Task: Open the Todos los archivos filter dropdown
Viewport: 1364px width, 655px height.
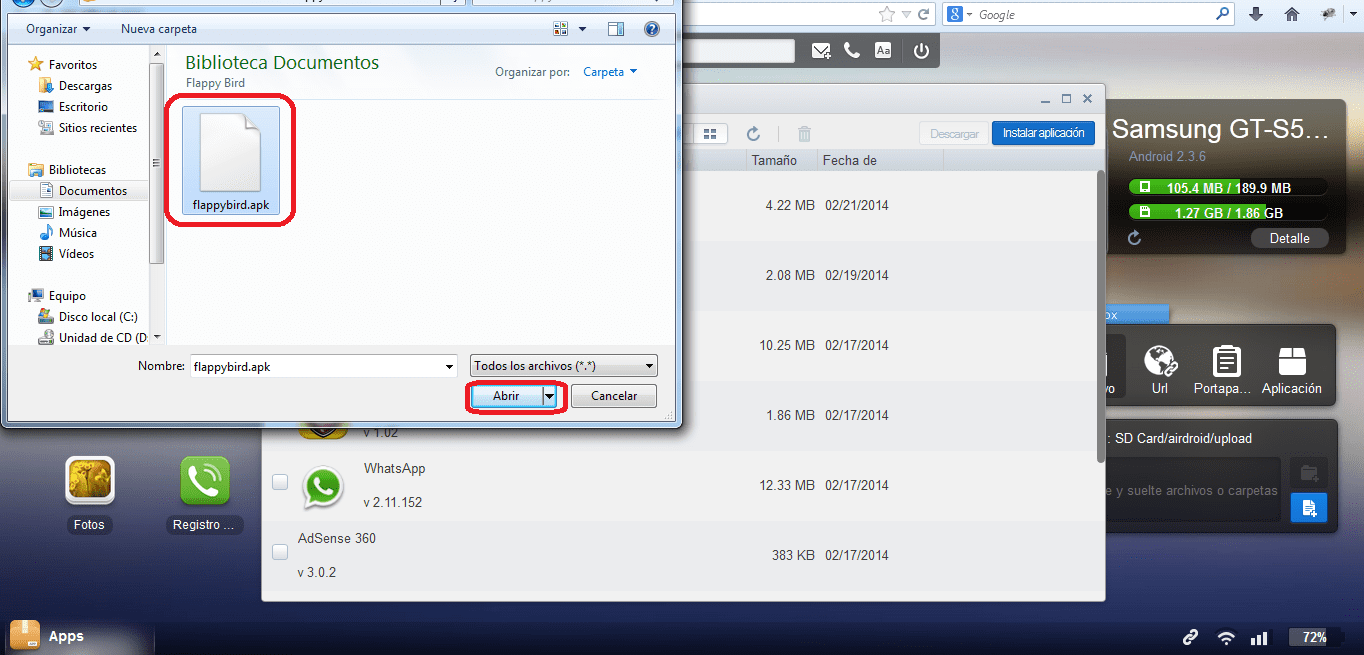Action: pos(564,366)
